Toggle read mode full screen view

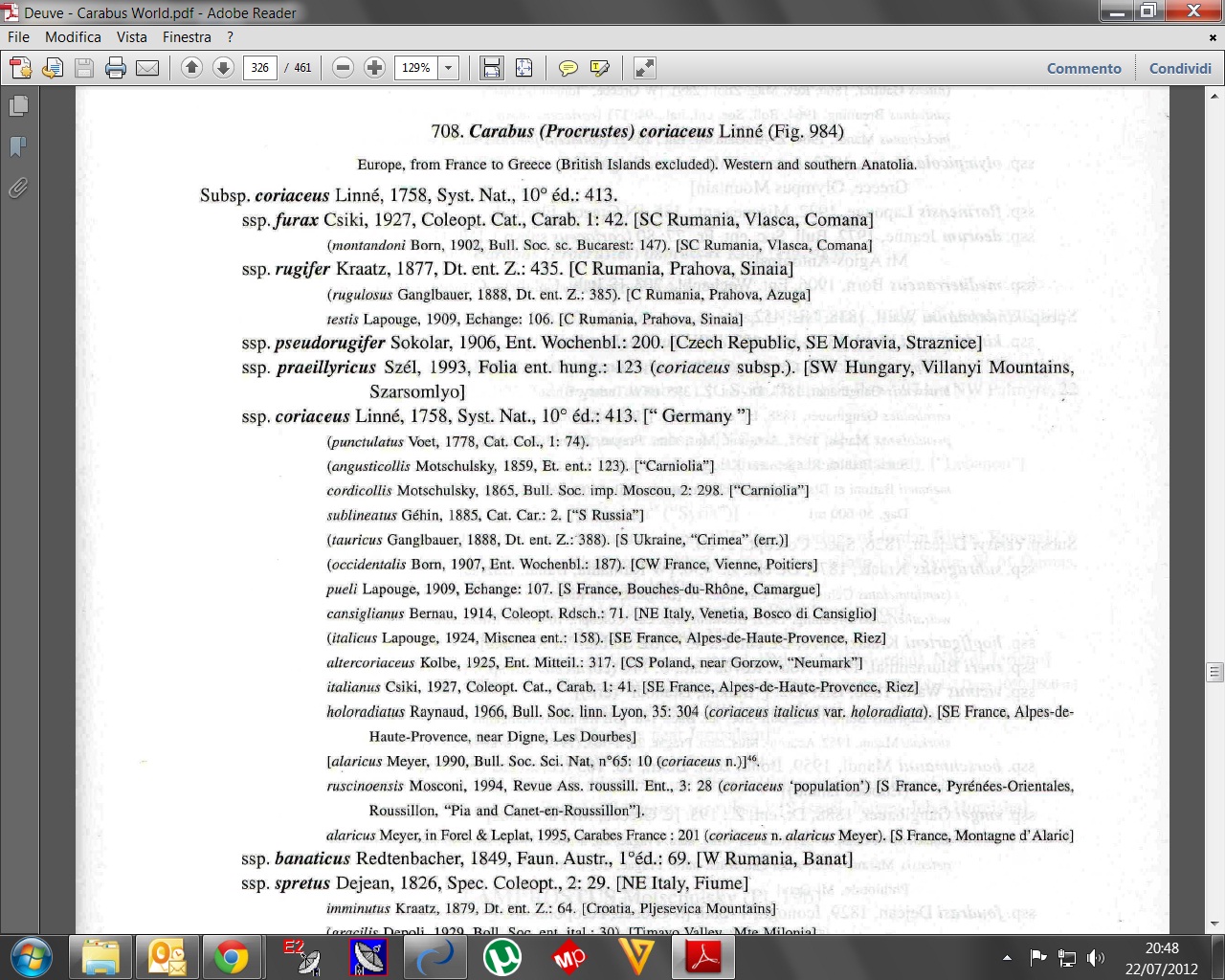645,68
